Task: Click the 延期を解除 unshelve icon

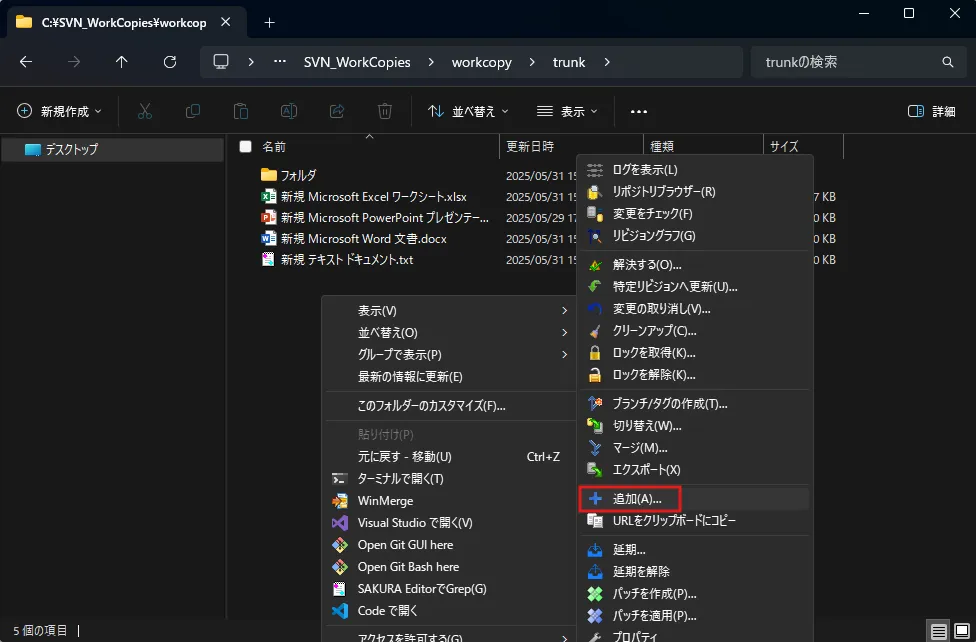Action: pyautogui.click(x=595, y=572)
